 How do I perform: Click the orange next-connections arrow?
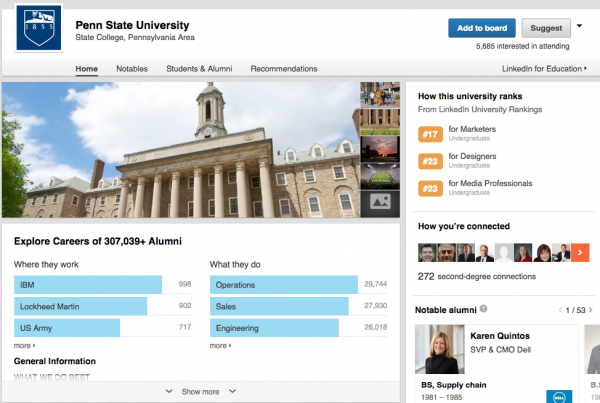[580, 253]
